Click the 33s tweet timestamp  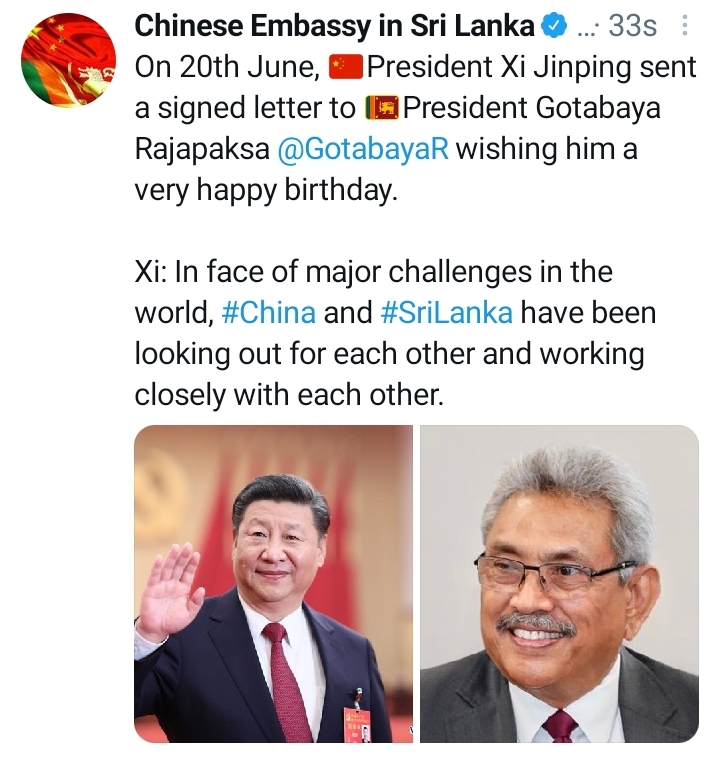click(x=633, y=26)
